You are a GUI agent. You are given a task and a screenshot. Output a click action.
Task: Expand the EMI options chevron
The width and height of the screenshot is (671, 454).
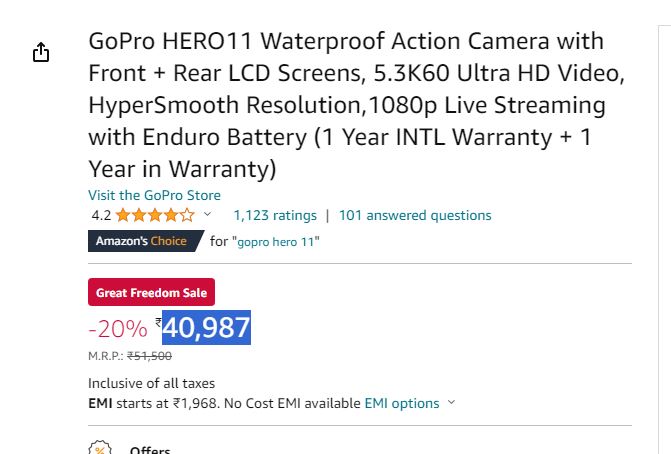point(451,402)
